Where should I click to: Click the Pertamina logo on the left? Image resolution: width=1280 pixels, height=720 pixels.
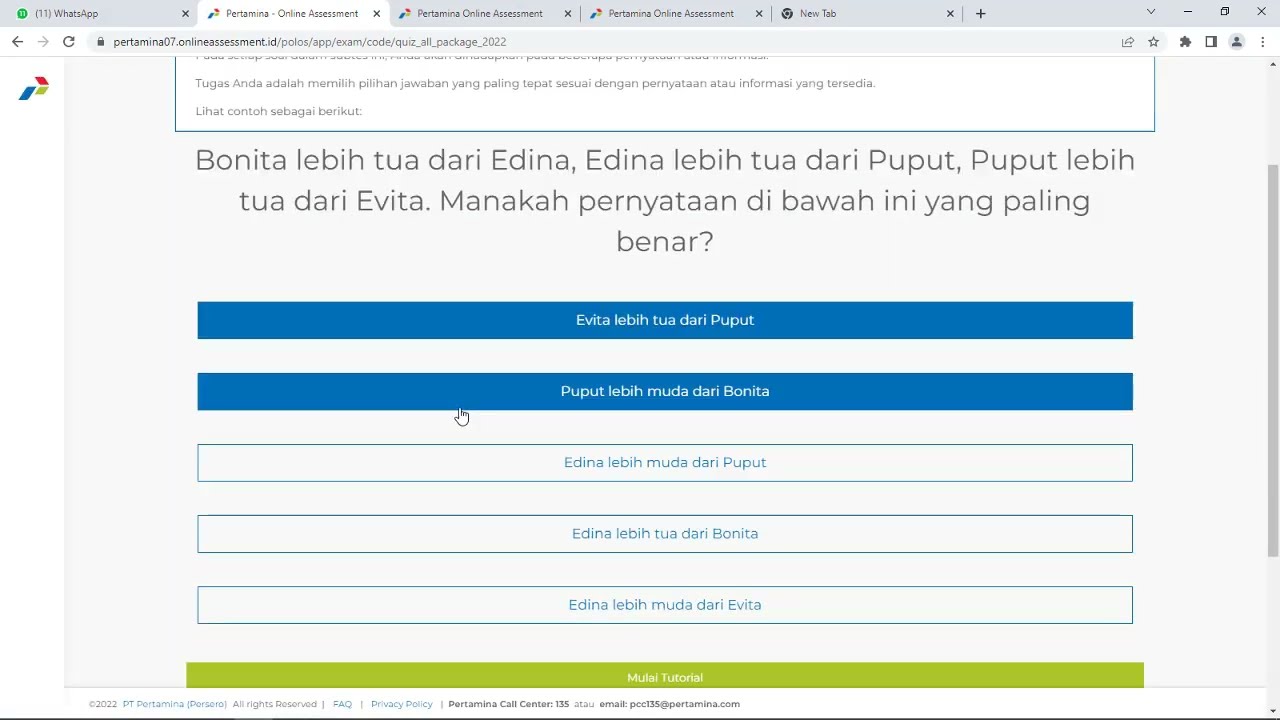click(34, 88)
